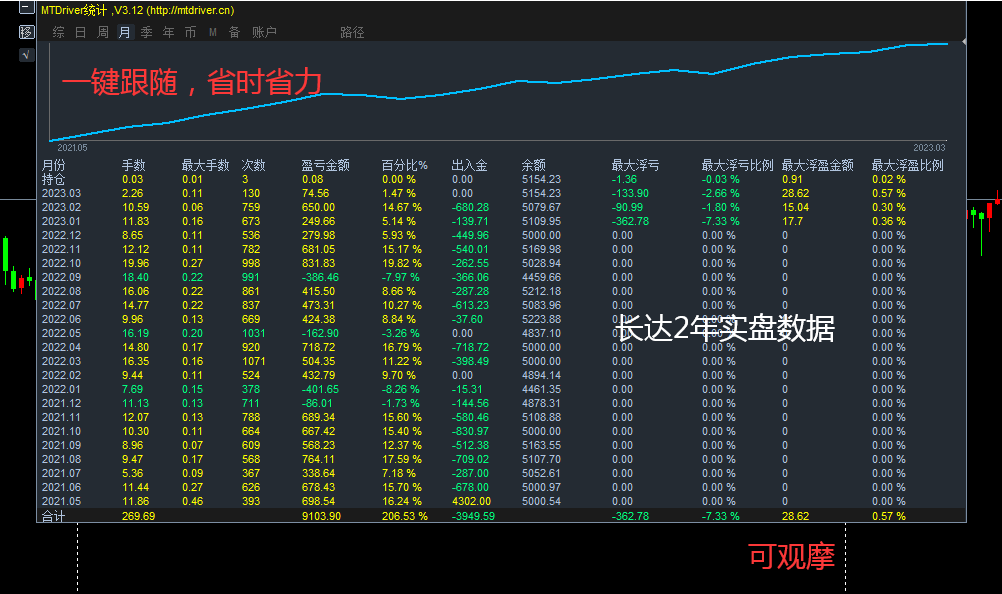Open remarks with the 备 icon
Image resolution: width=1002 pixels, height=594 pixels.
234,31
